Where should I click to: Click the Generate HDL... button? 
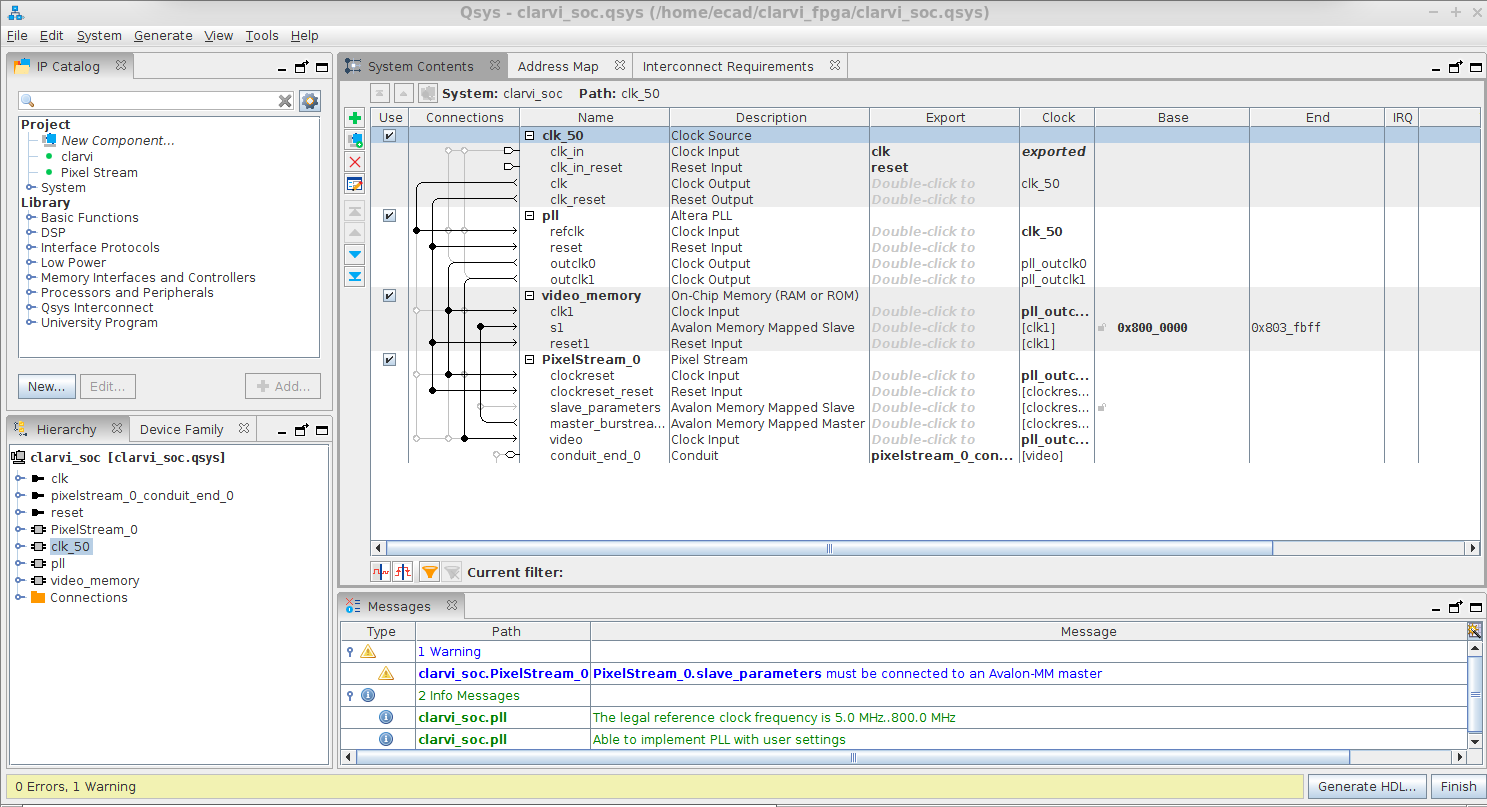pyautogui.click(x=1367, y=786)
